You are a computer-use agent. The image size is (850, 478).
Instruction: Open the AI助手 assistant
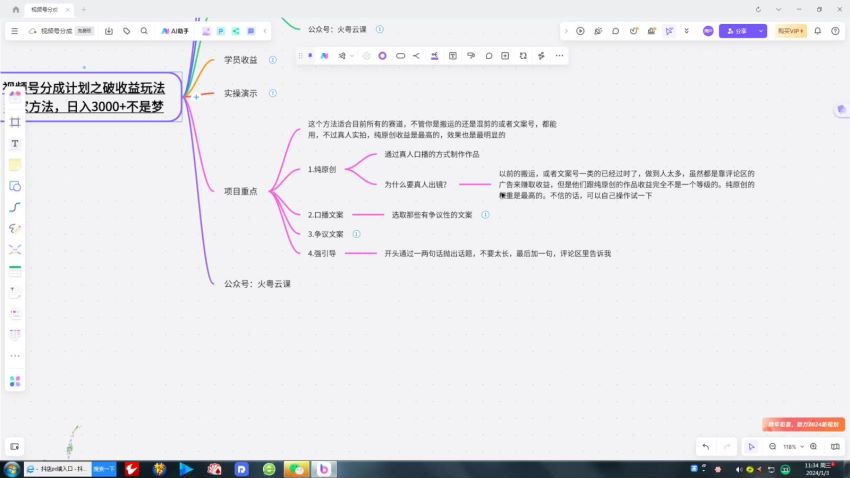[176, 31]
